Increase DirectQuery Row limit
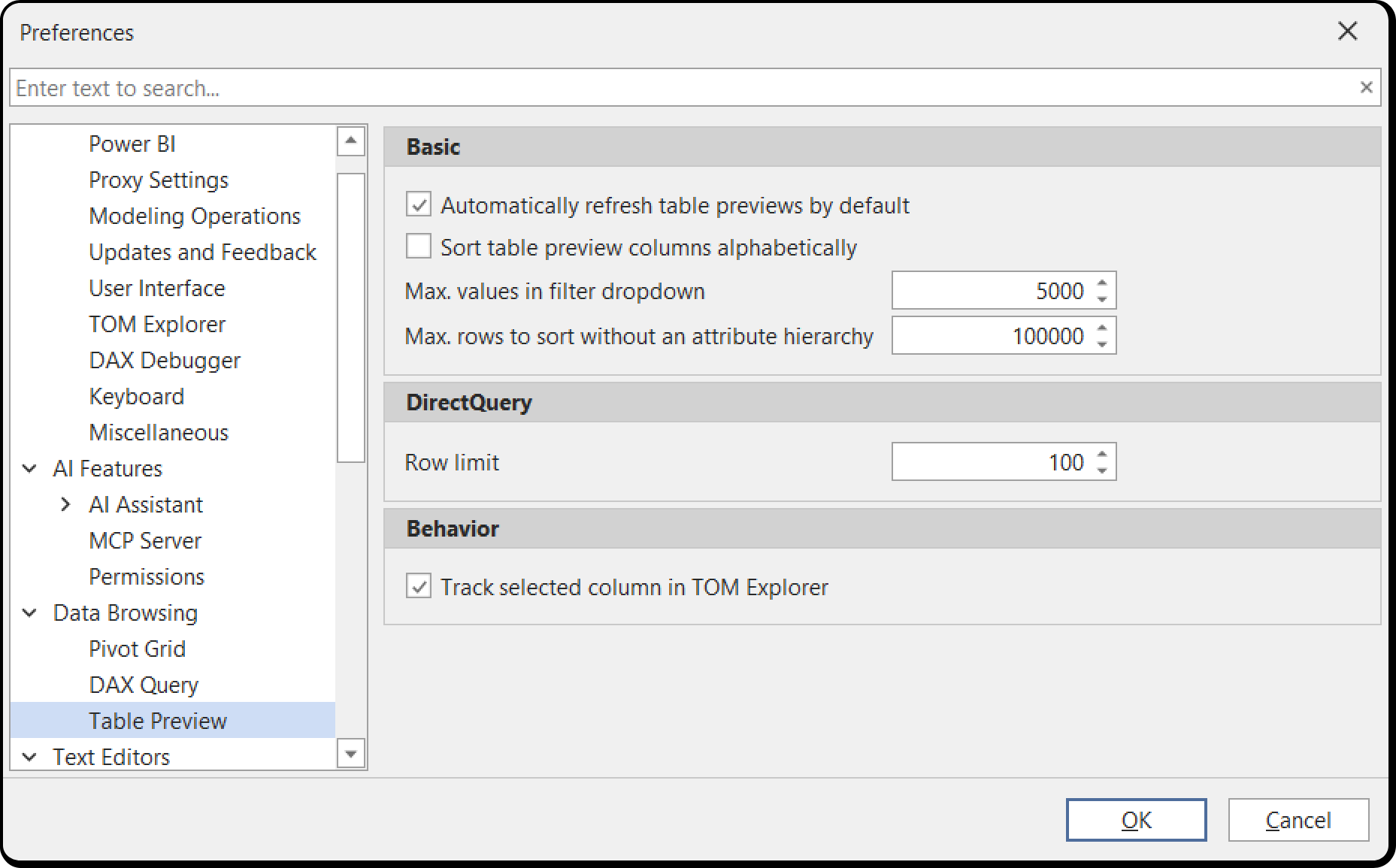The image size is (1396, 868). tap(1102, 455)
